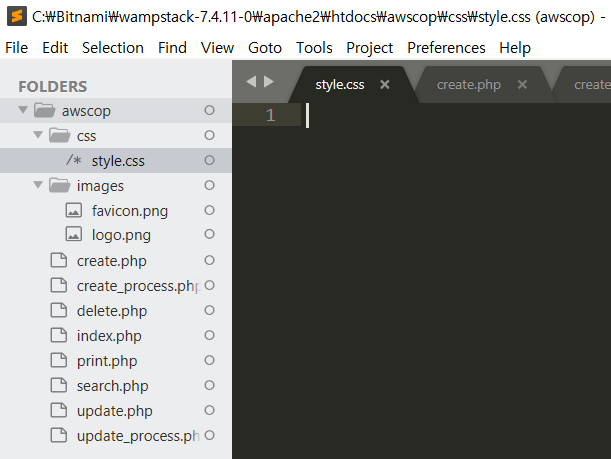Open the Find menu

tap(172, 48)
